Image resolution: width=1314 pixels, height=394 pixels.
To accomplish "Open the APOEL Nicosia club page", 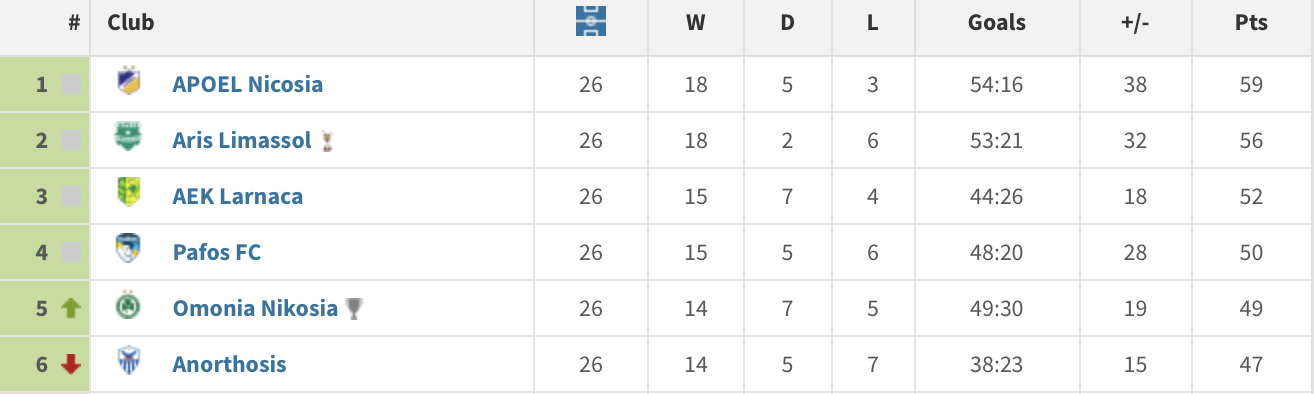I will click(x=248, y=84).
